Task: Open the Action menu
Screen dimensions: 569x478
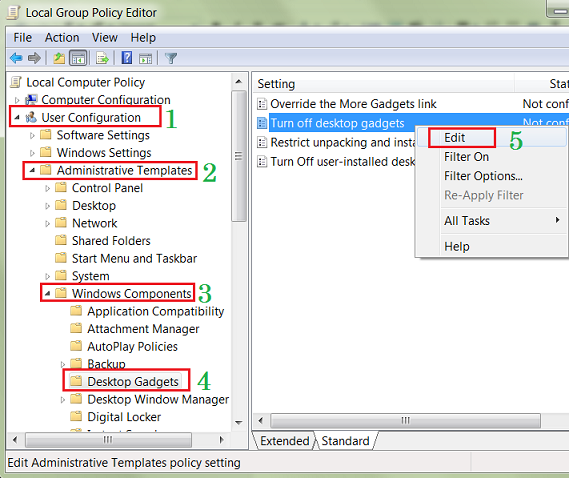Action: tap(62, 38)
